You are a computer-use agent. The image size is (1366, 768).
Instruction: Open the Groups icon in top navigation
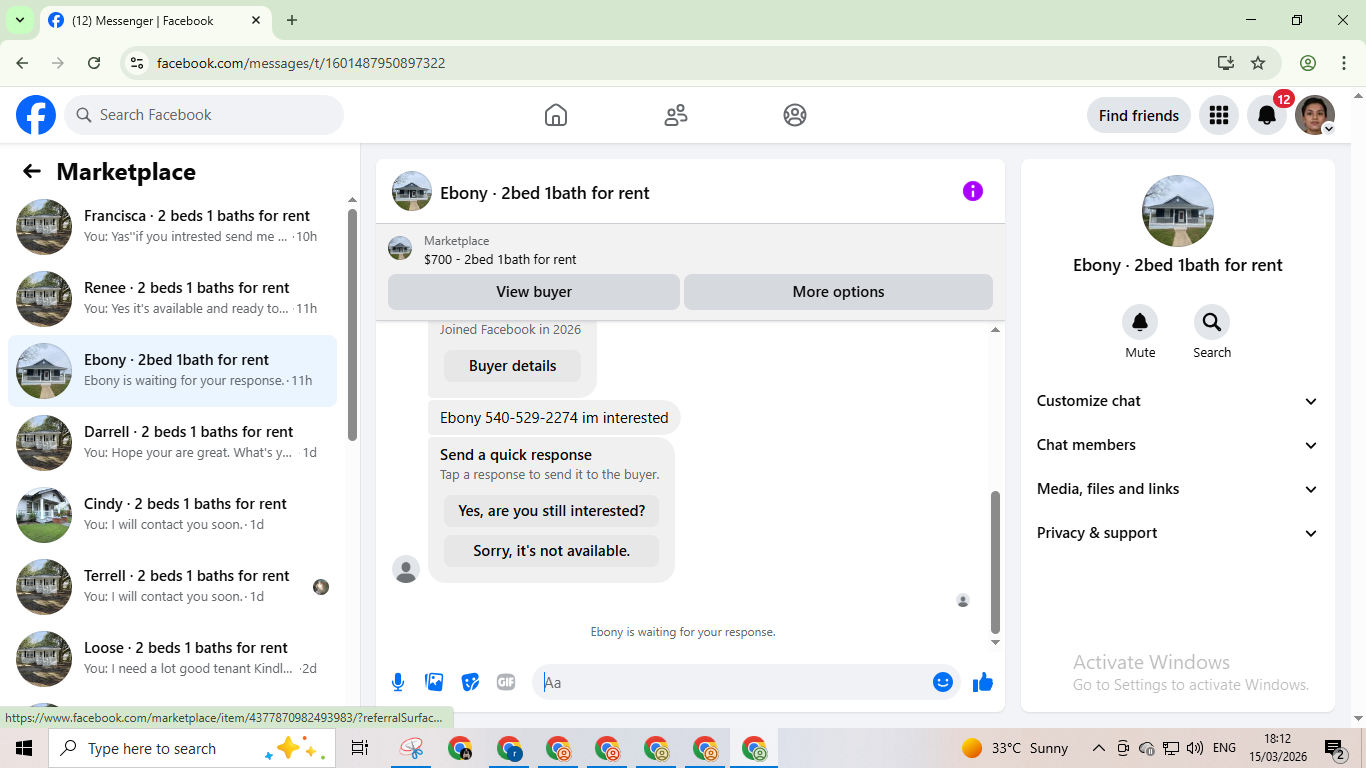(x=795, y=115)
